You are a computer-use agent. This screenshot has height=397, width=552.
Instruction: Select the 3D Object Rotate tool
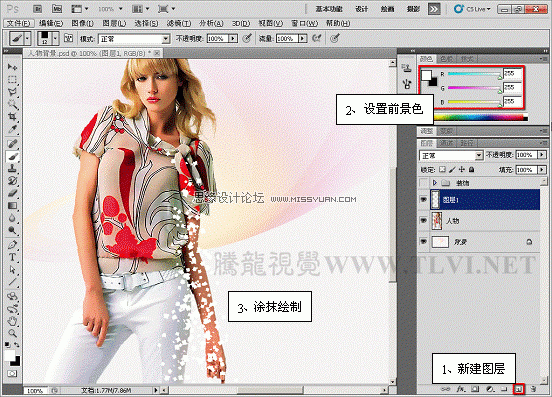12,296
